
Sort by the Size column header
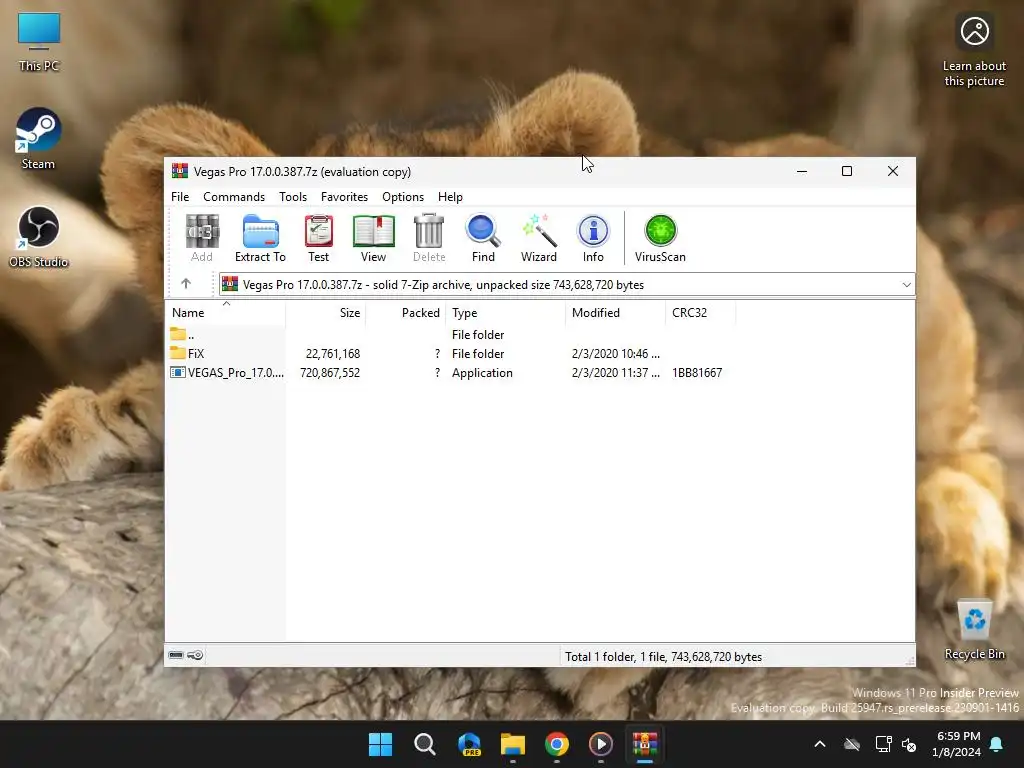click(326, 313)
